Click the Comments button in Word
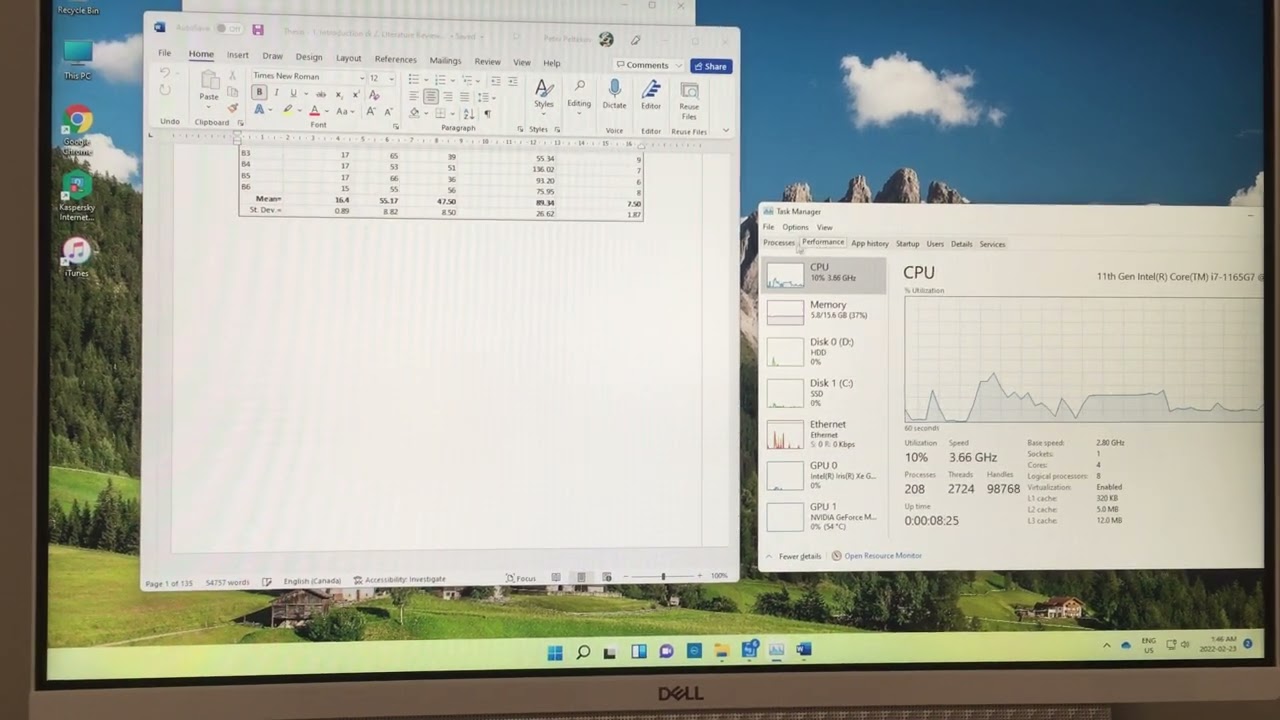 pos(648,66)
